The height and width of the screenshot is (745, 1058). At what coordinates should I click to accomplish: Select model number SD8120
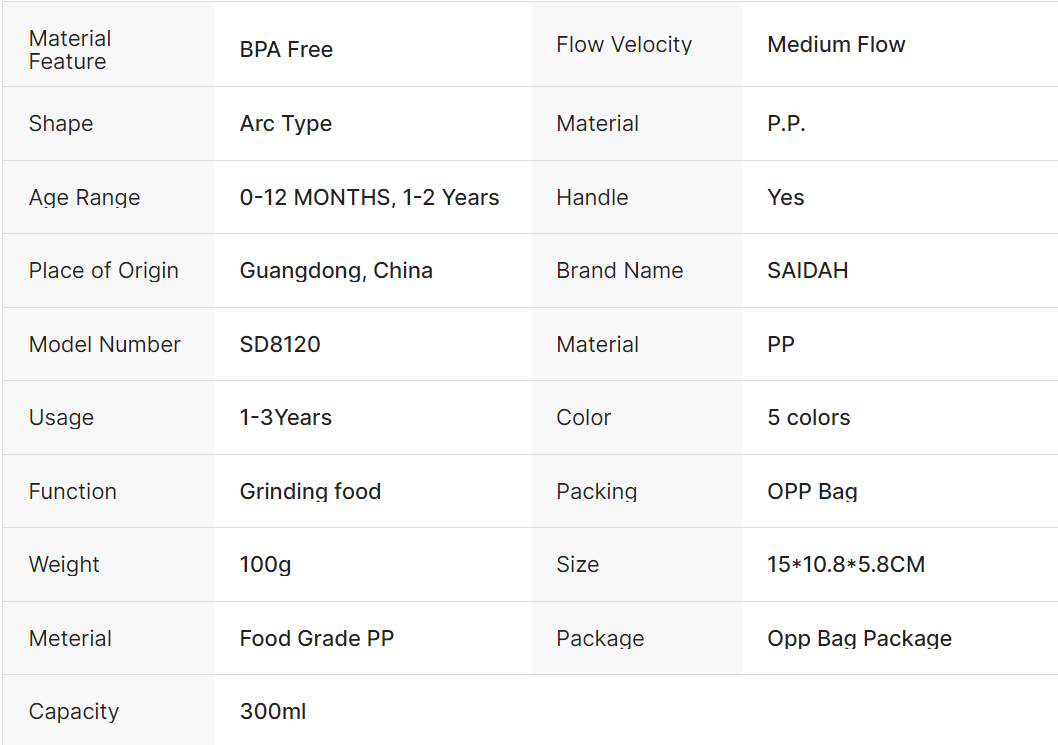coord(280,345)
